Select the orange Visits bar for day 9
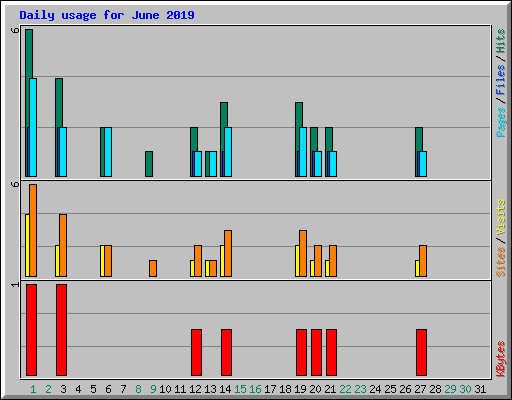Screen dimensions: 512x400 point(153,268)
